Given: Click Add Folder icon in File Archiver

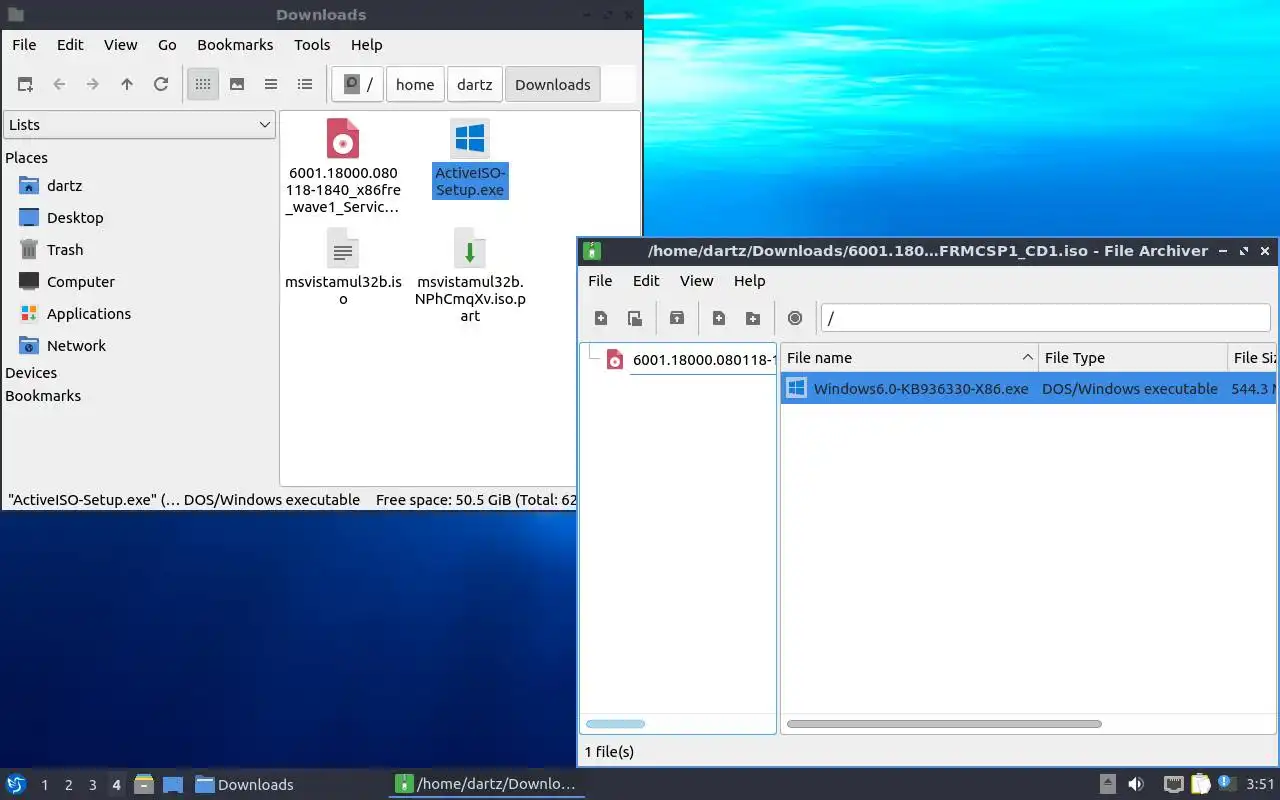Looking at the screenshot, I should 753,318.
